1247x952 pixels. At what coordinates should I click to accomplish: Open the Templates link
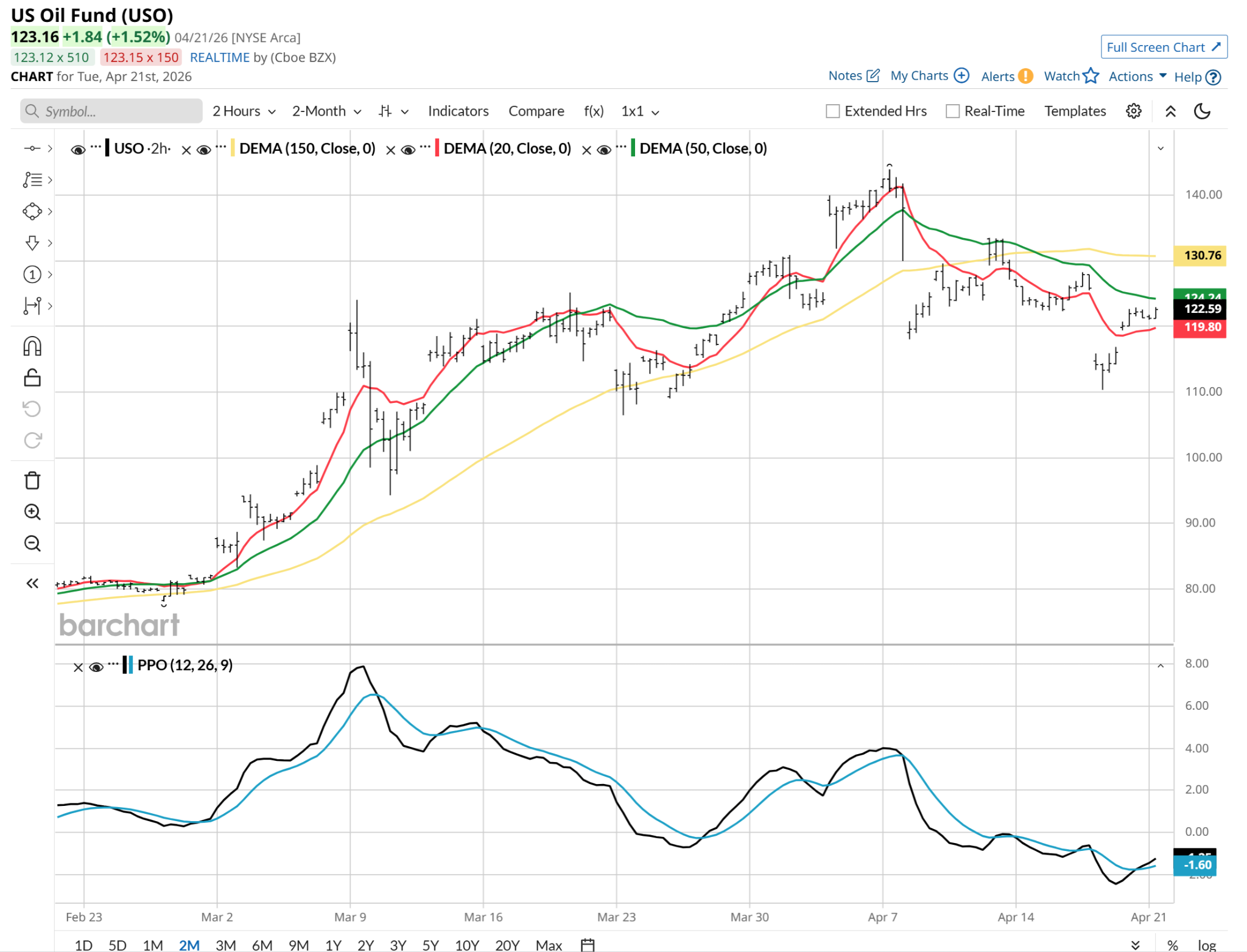[x=1075, y=111]
